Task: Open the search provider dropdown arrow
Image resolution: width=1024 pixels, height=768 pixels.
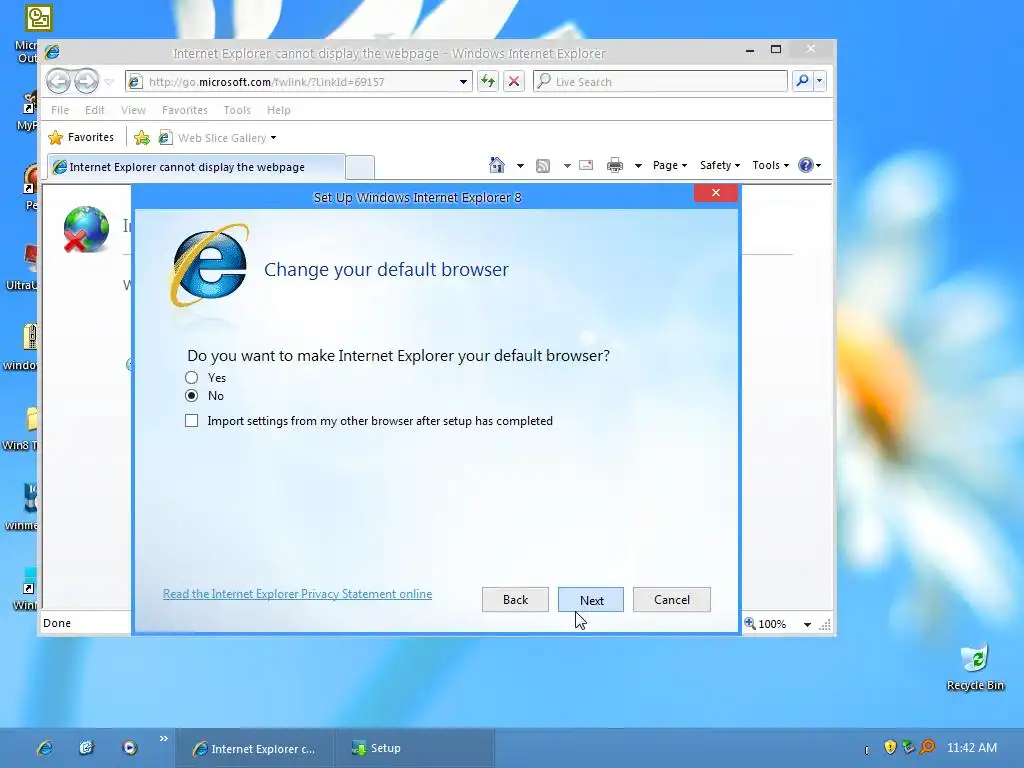Action: (820, 81)
